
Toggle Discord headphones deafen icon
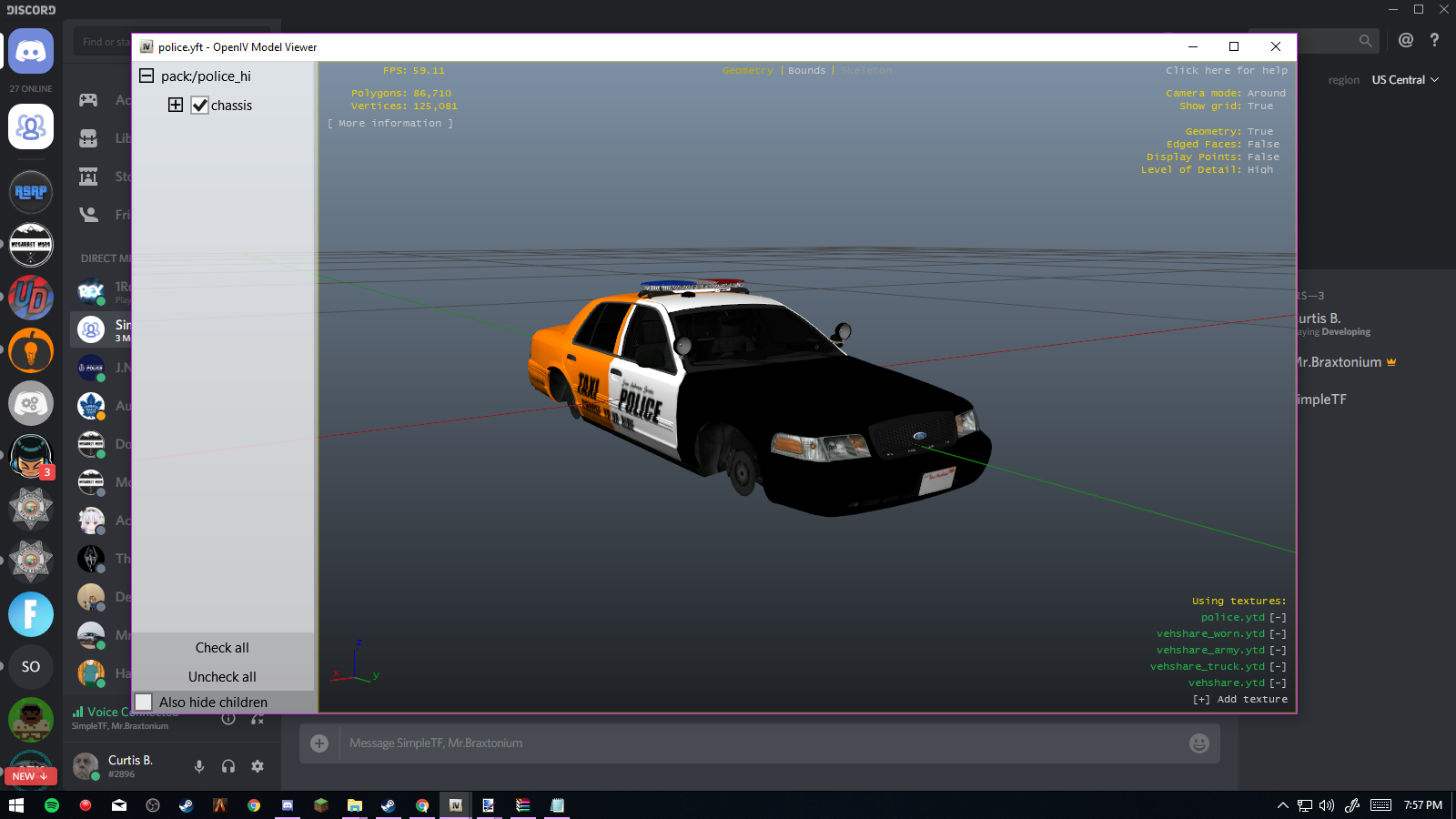(228, 766)
